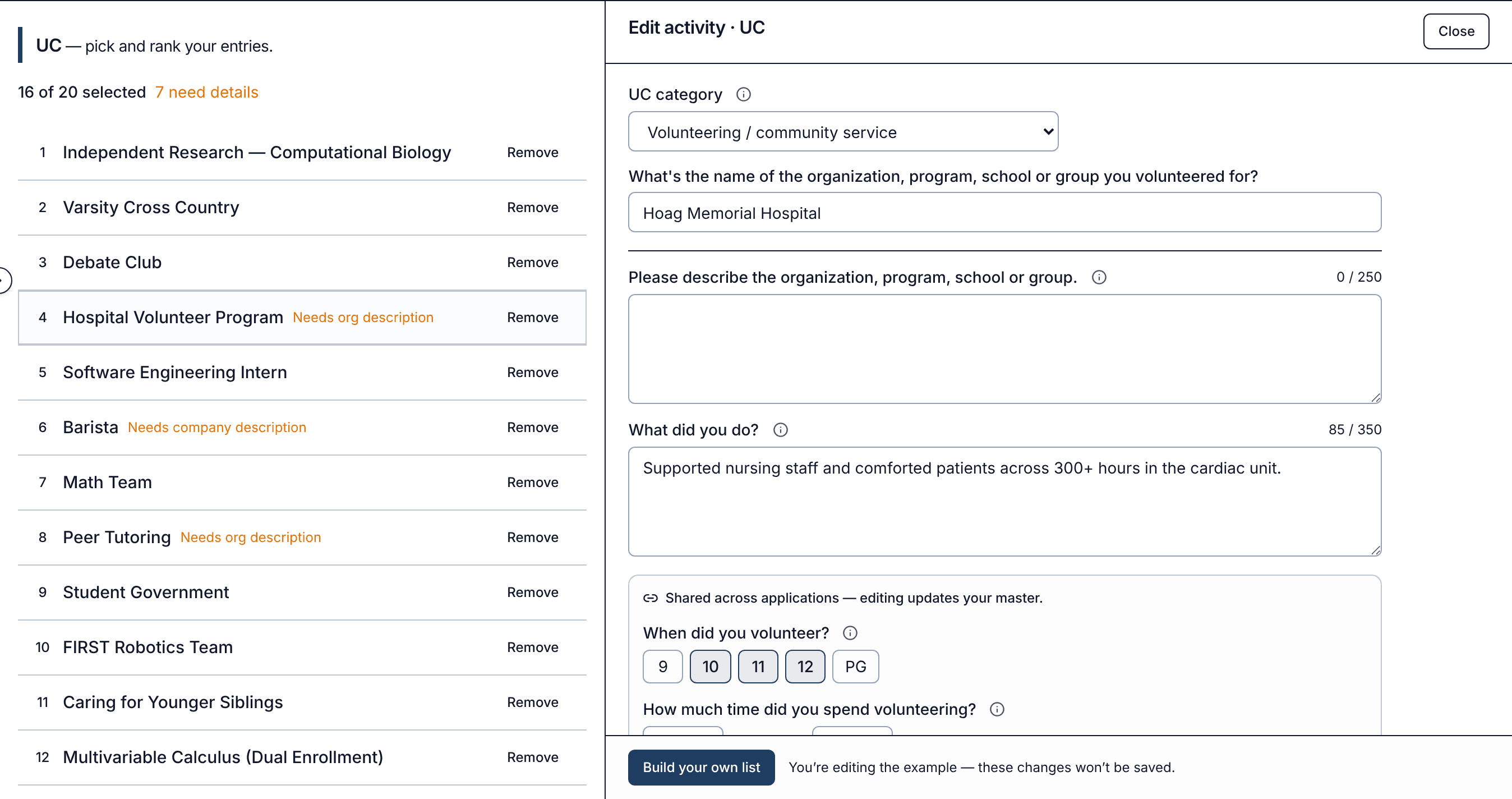
Task: Open FIRST Robotics Team activity
Action: [148, 648]
